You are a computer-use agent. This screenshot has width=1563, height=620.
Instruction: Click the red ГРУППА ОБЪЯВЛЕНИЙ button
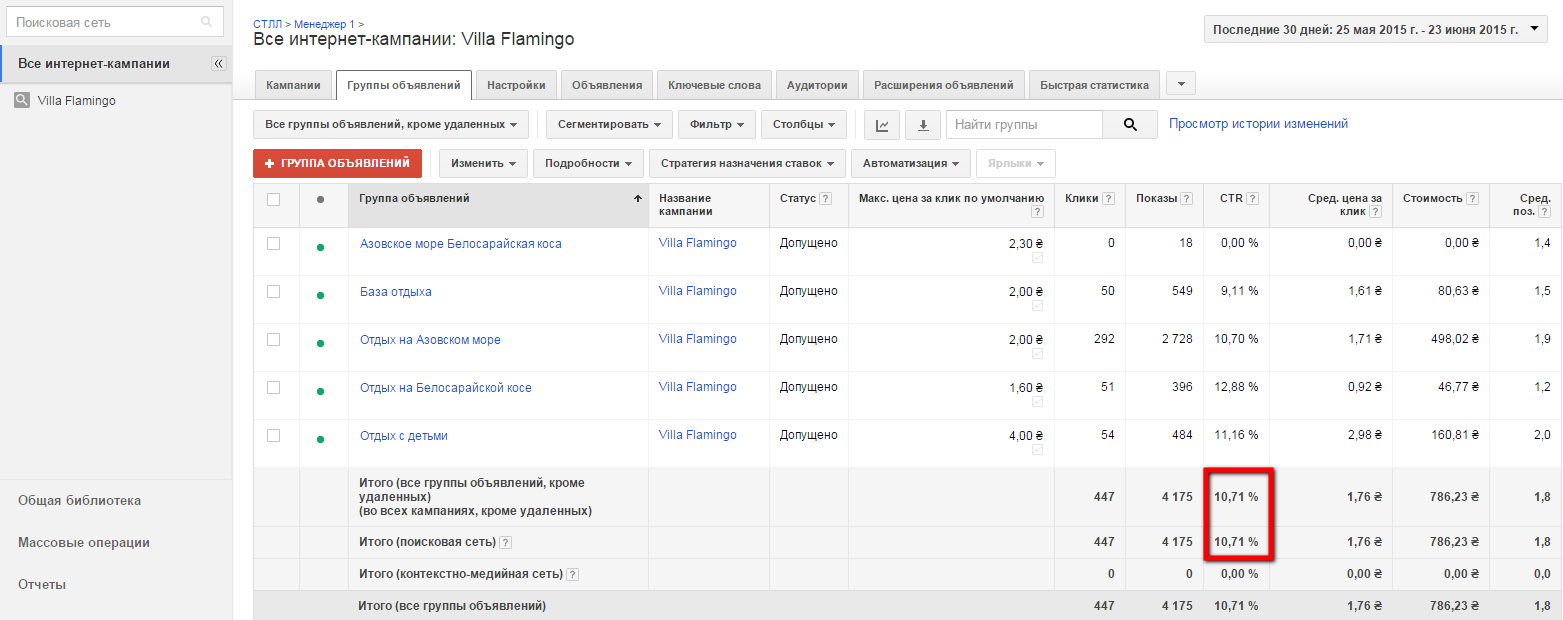pos(337,162)
